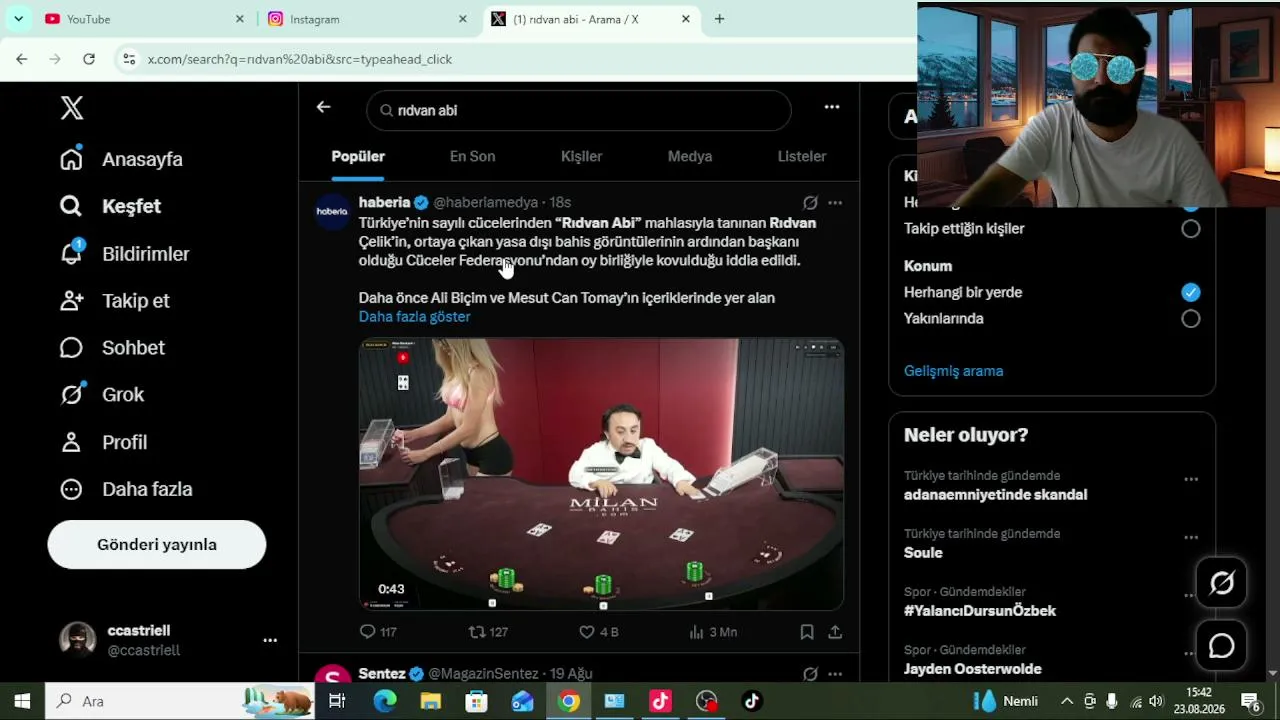
Task: Open the Anasayfa home icon
Action: click(x=71, y=159)
